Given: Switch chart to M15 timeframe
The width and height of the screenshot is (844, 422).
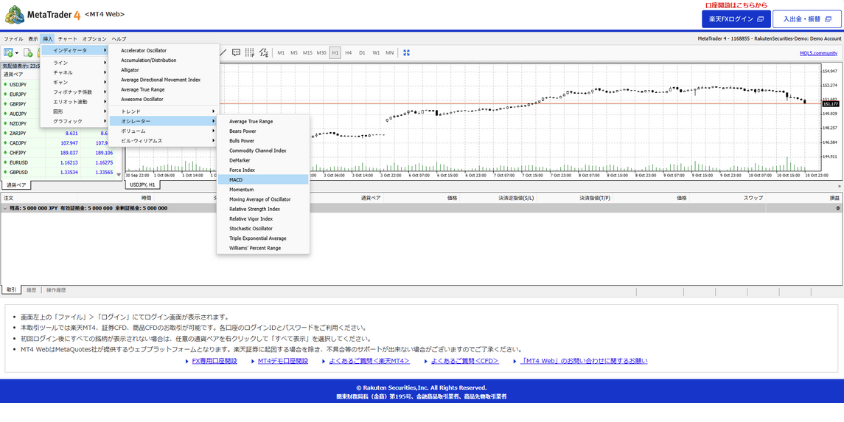Looking at the screenshot, I should pos(307,53).
